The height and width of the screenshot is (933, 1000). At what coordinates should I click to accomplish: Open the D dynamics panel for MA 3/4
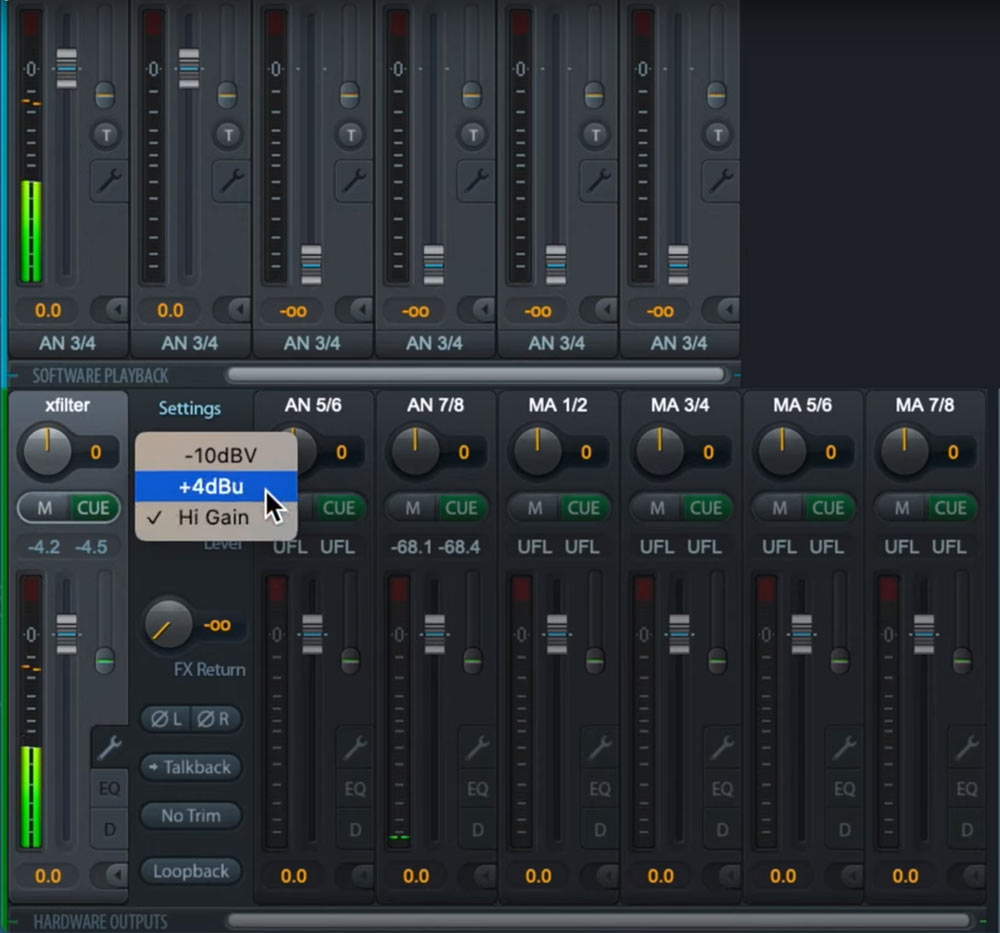[723, 830]
